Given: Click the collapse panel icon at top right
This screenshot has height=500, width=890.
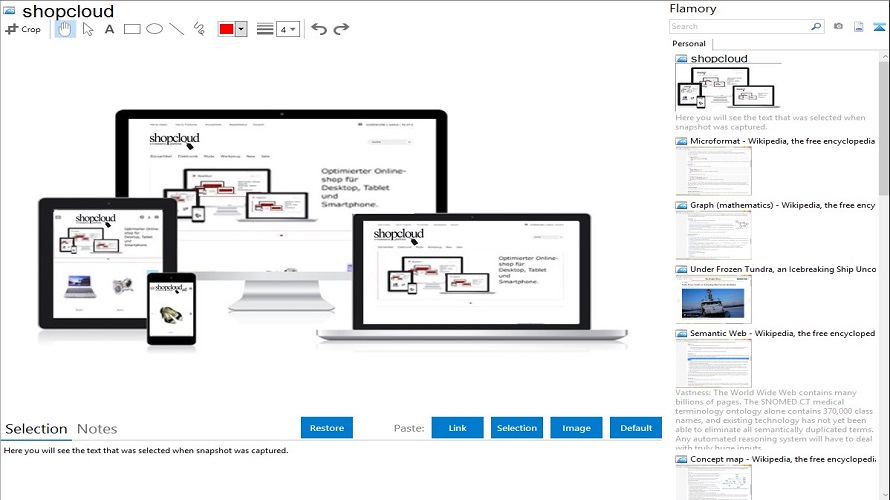Looking at the screenshot, I should pos(879,26).
